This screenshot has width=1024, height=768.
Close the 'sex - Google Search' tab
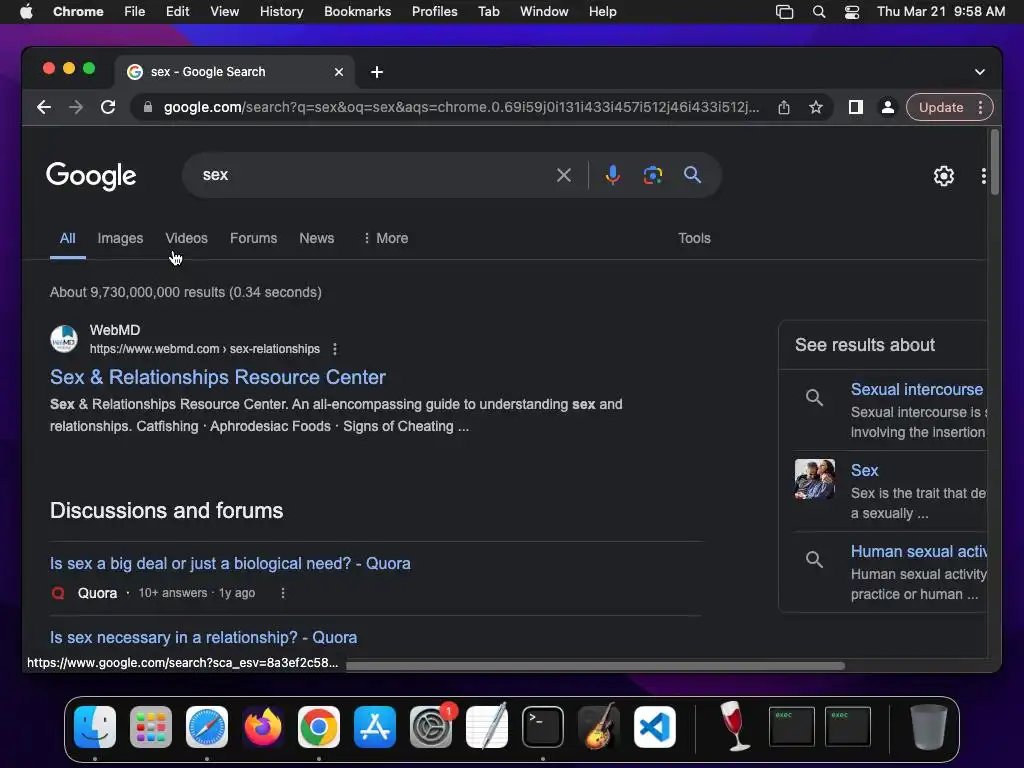tap(339, 72)
